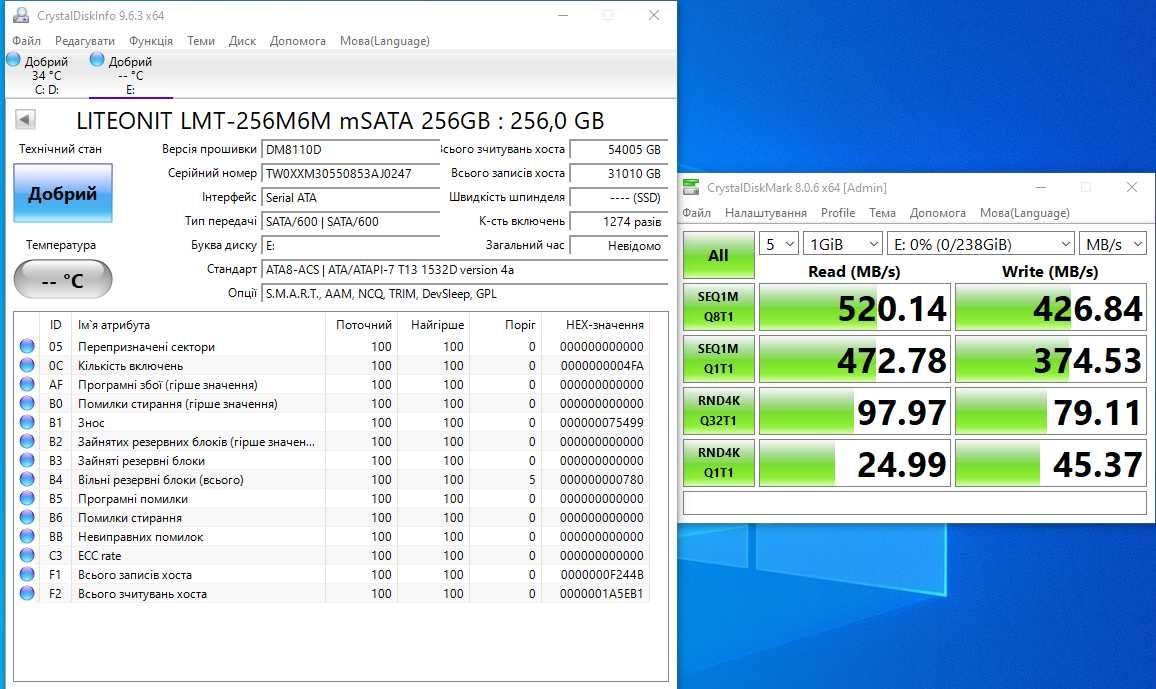This screenshot has height=689, width=1156.
Task: Open Допомога menu in CrystalDiskInfo
Action: (298, 41)
